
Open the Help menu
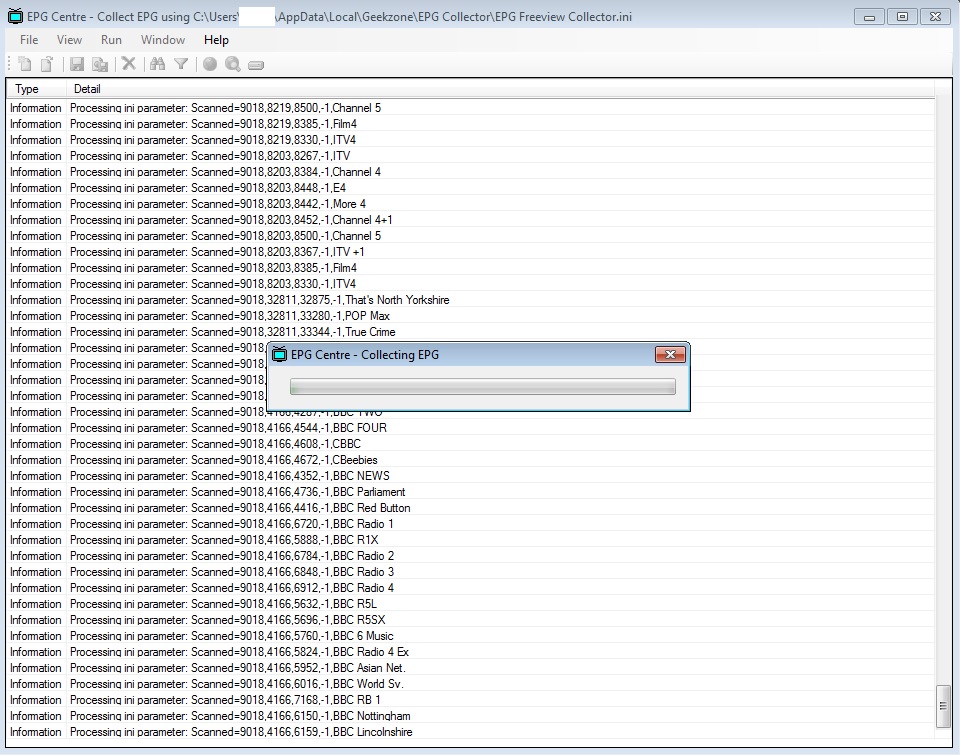click(x=216, y=40)
